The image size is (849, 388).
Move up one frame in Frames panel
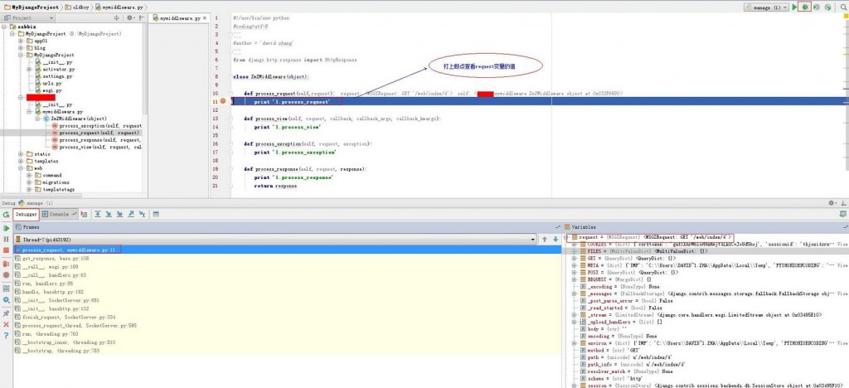(545, 239)
